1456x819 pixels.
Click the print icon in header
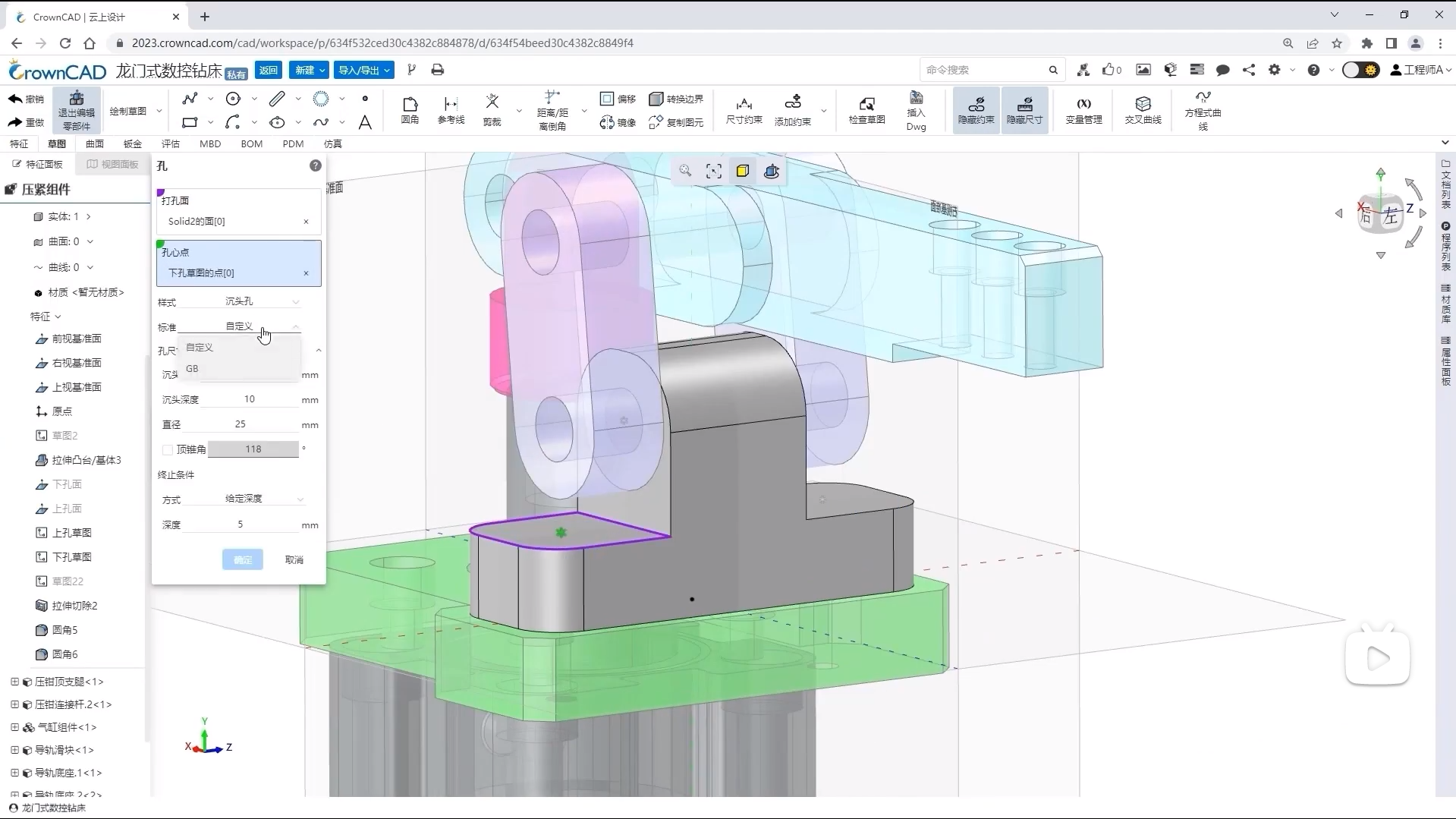click(x=438, y=70)
